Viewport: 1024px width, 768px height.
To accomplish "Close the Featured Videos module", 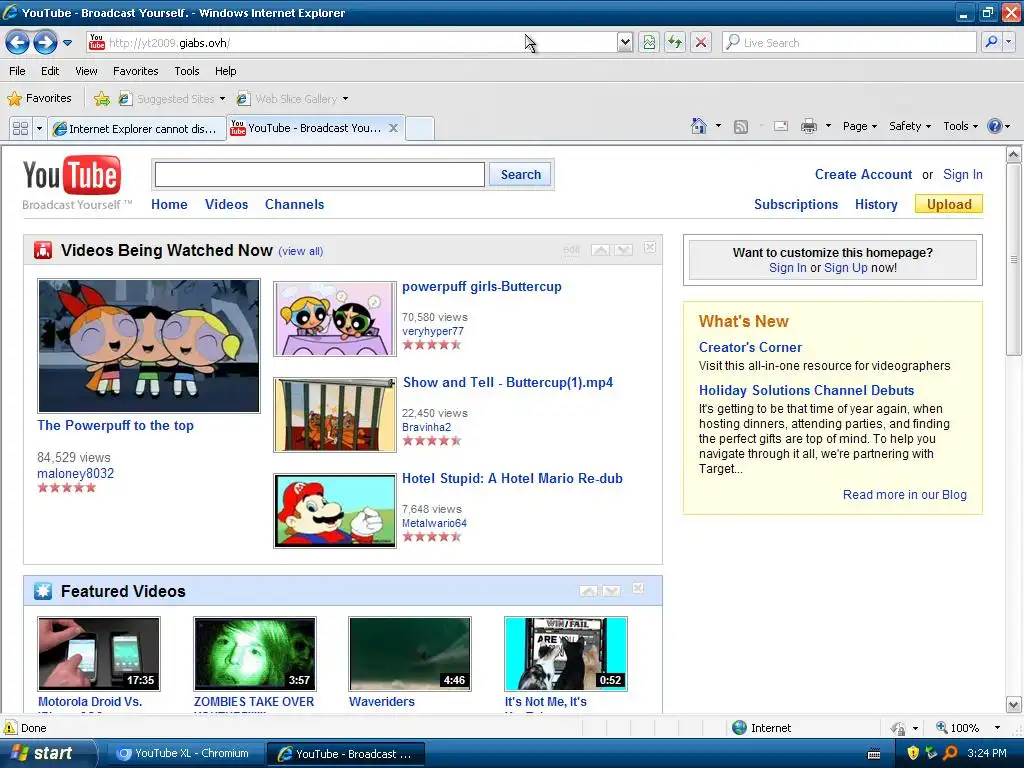I will click(638, 588).
